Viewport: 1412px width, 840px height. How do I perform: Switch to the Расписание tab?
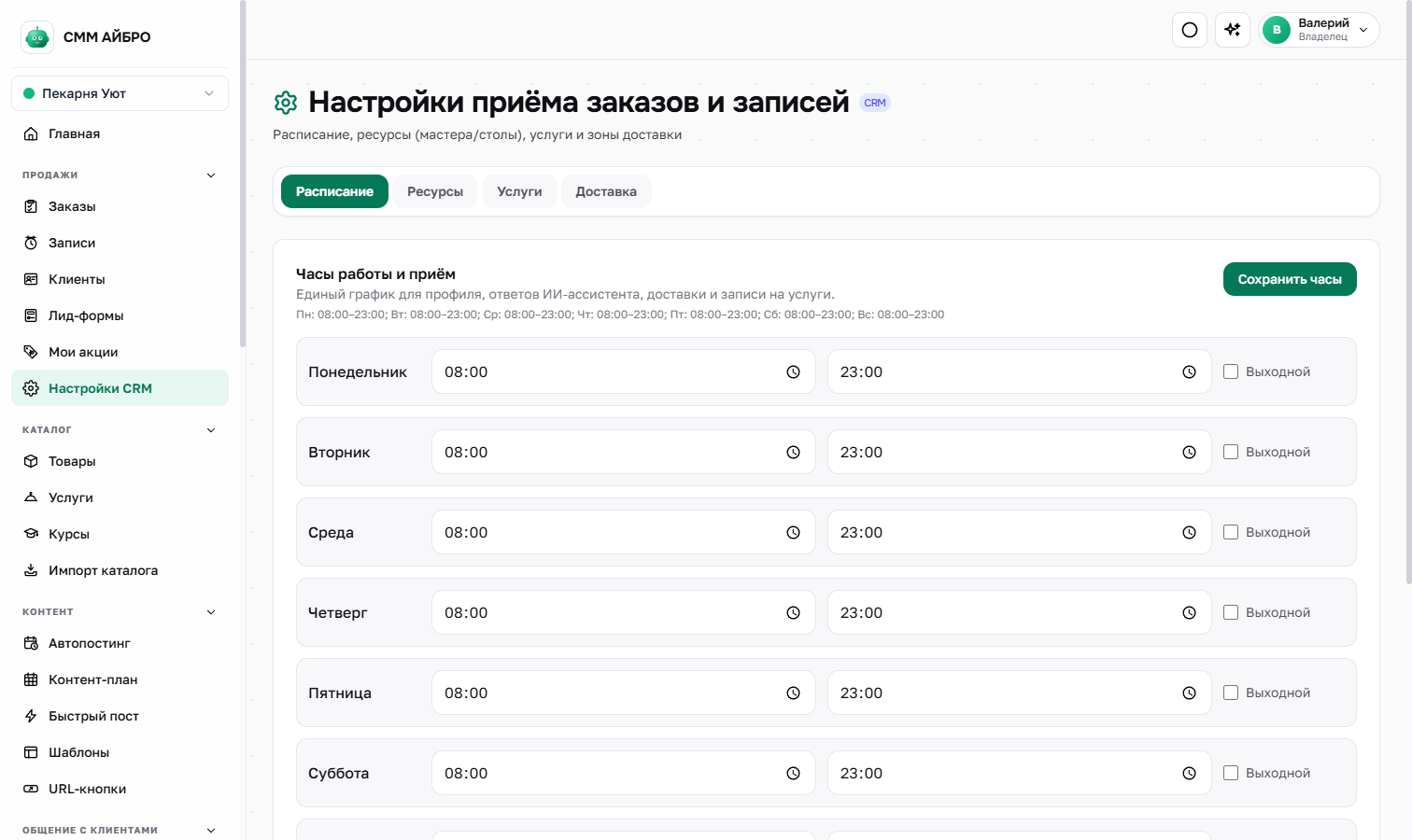334,191
